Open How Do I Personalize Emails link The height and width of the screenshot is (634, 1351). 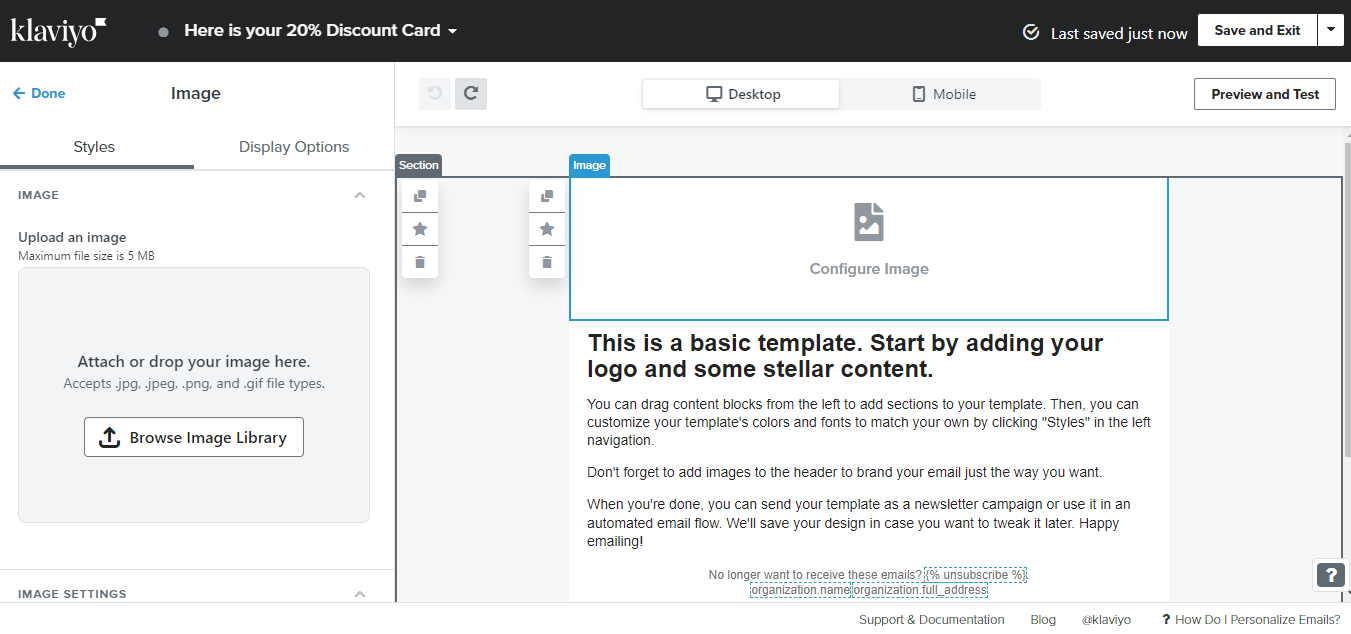click(x=1251, y=620)
